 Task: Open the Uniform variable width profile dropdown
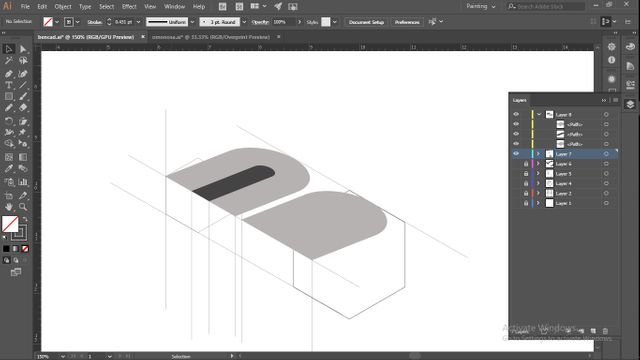(x=192, y=22)
